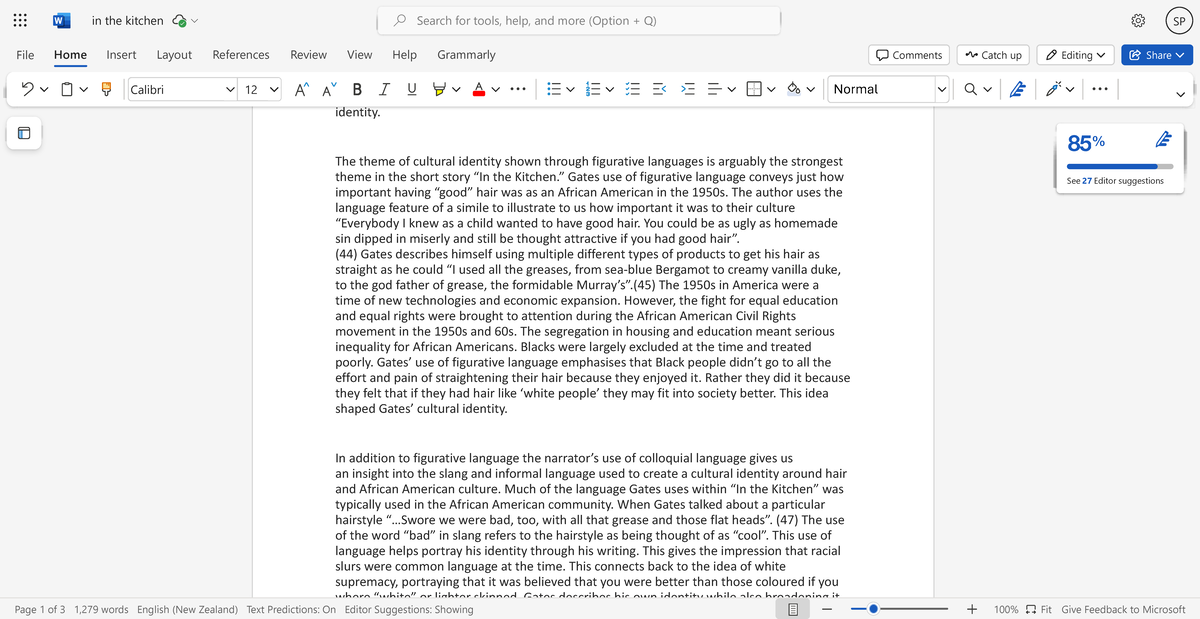Open the Comments pane
1200x619 pixels.
[909, 55]
